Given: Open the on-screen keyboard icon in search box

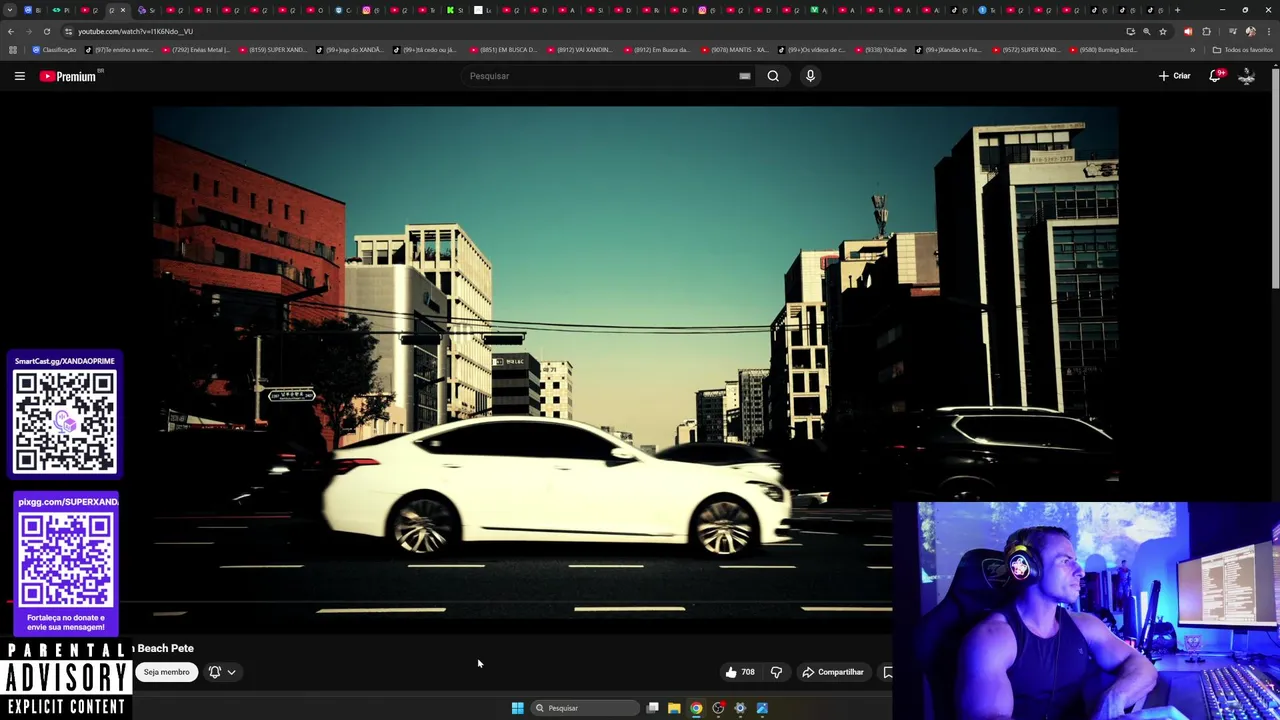Looking at the screenshot, I should [745, 76].
